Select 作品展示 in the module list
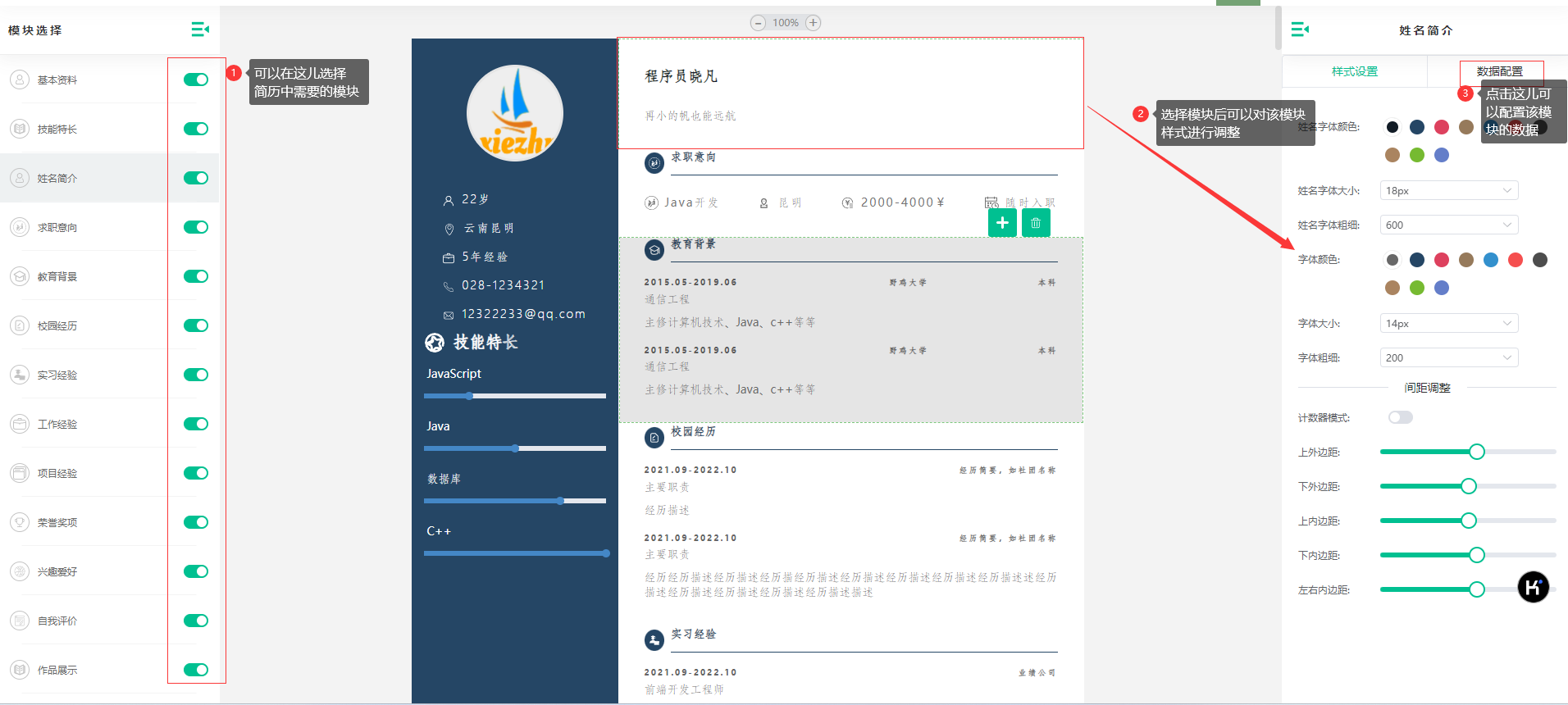1568x705 pixels. click(x=110, y=670)
